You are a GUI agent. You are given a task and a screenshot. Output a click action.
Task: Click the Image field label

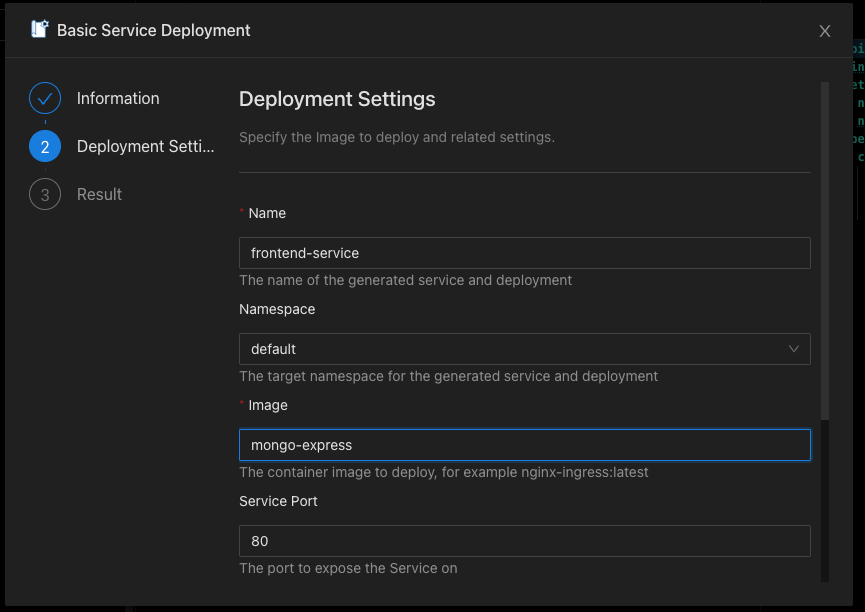pos(268,405)
